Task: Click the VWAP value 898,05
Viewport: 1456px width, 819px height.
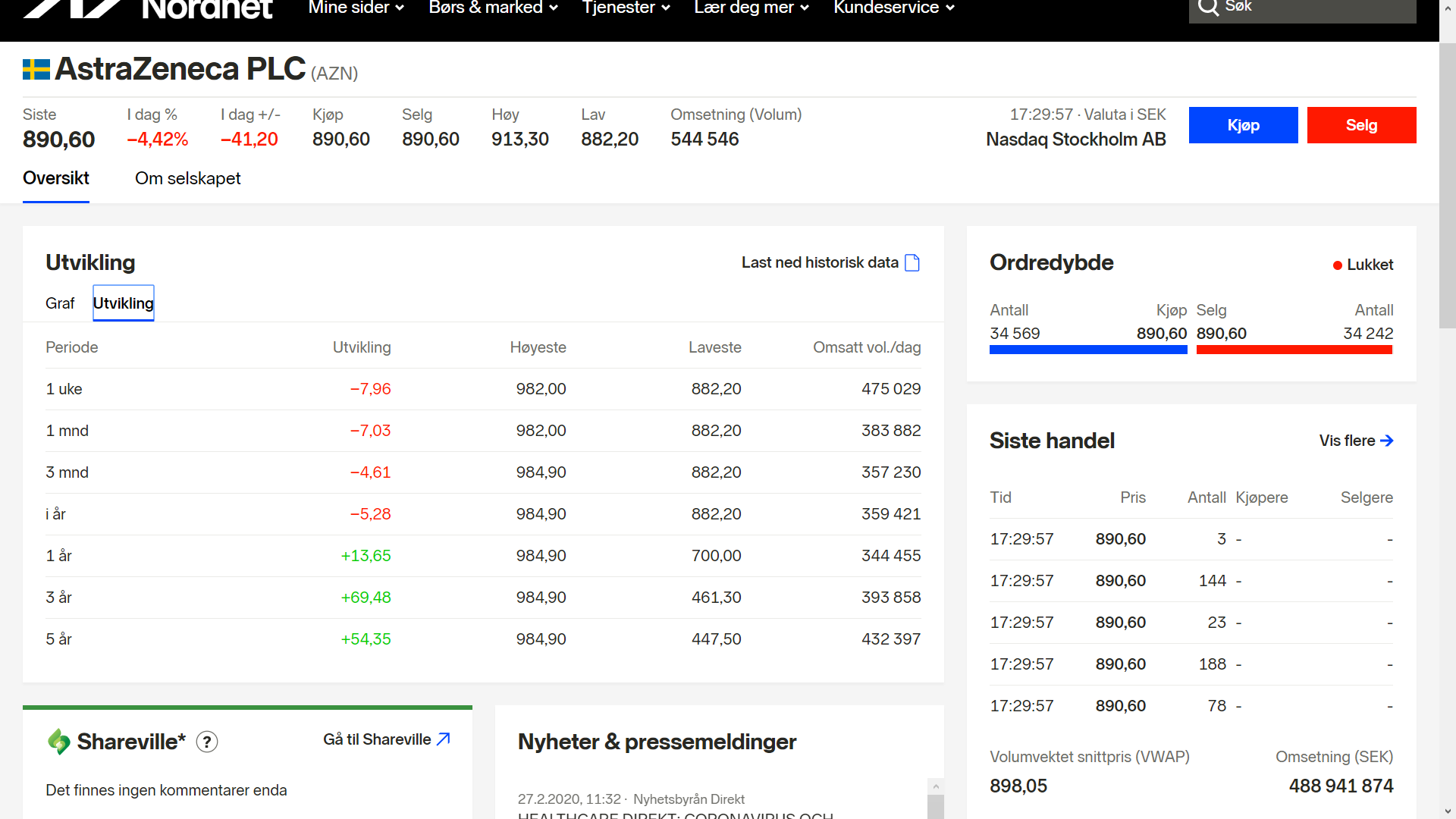Action: click(x=1018, y=786)
